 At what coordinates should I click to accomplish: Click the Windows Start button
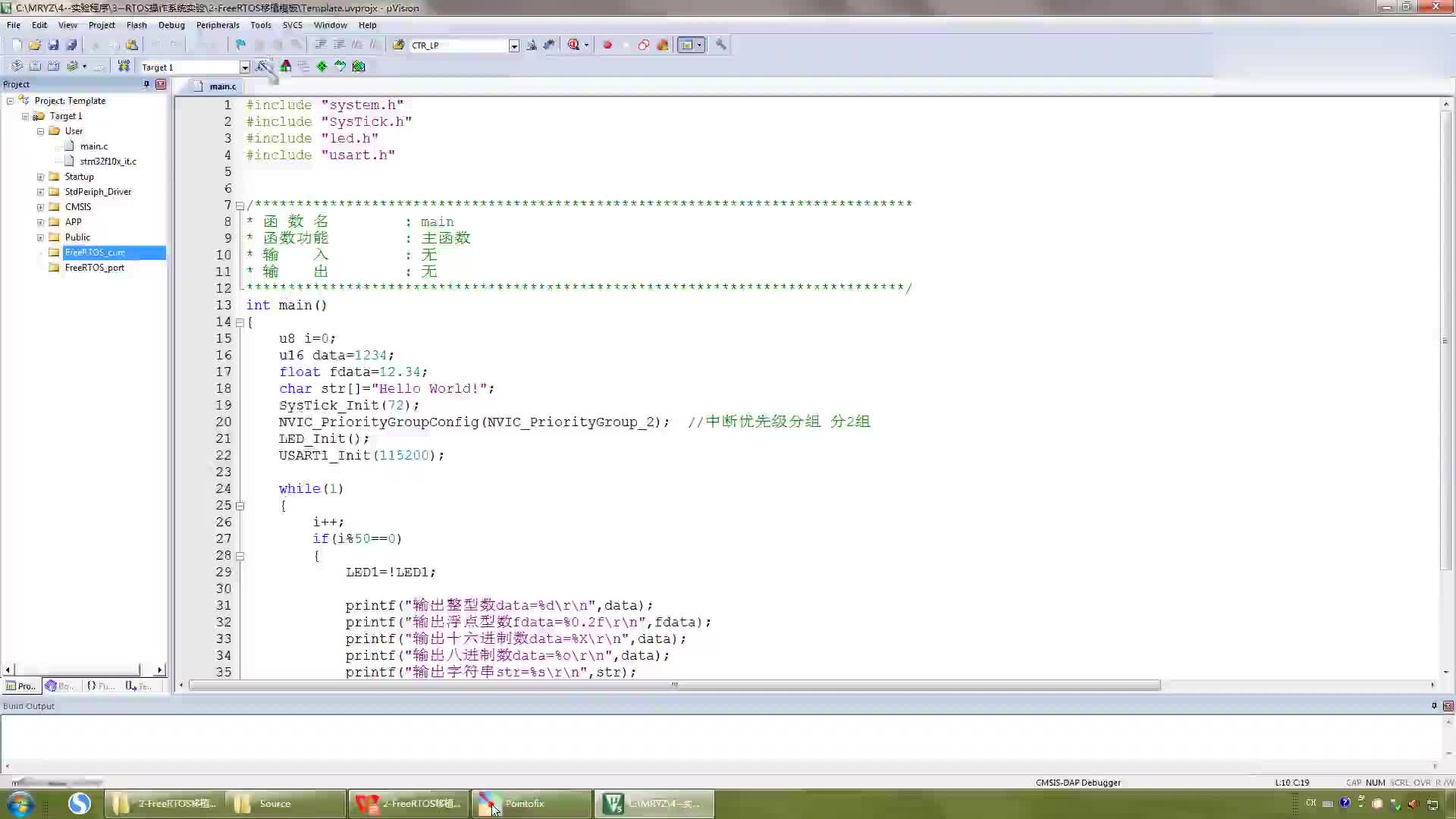coord(20,804)
